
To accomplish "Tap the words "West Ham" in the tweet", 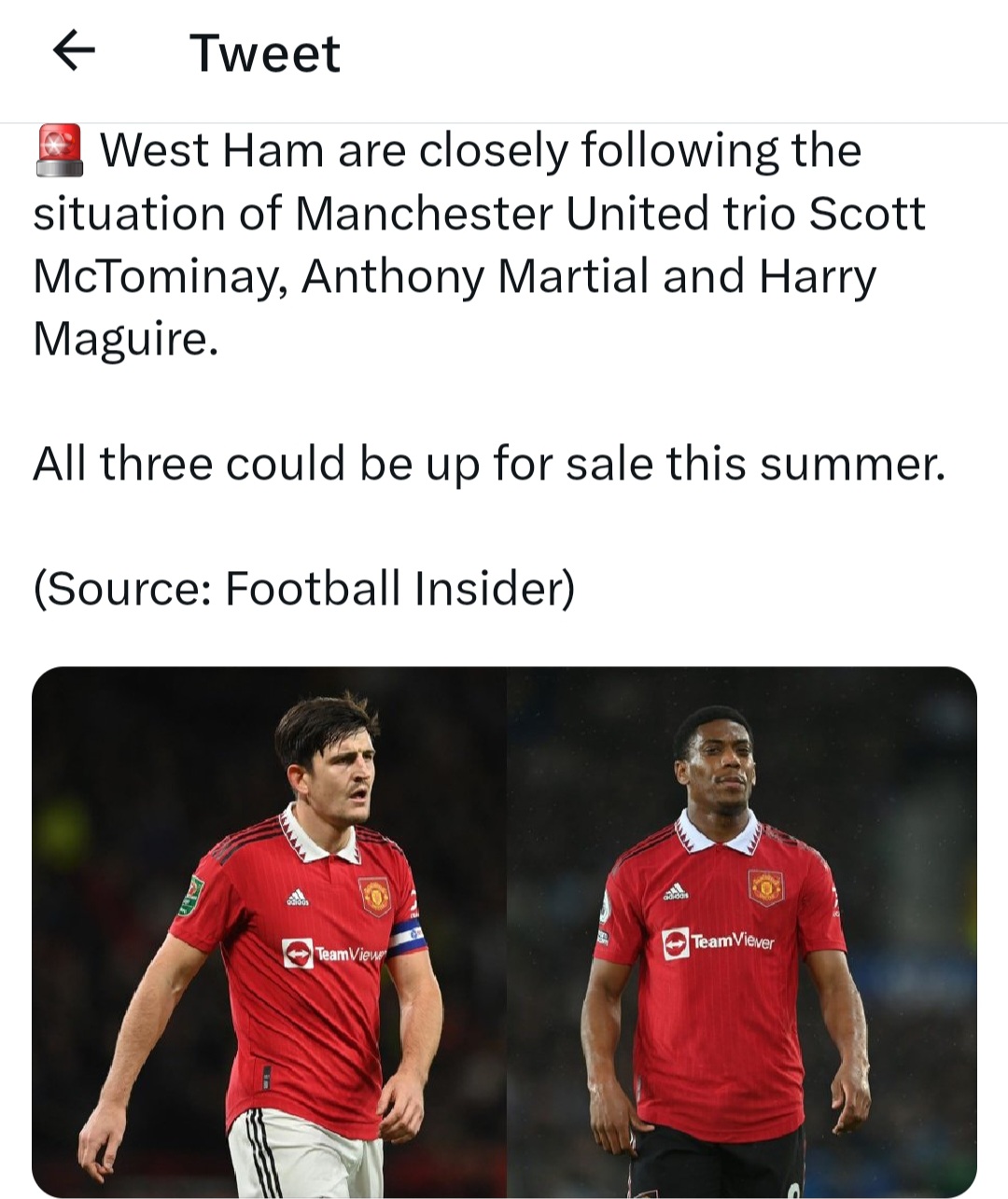I will tap(212, 151).
